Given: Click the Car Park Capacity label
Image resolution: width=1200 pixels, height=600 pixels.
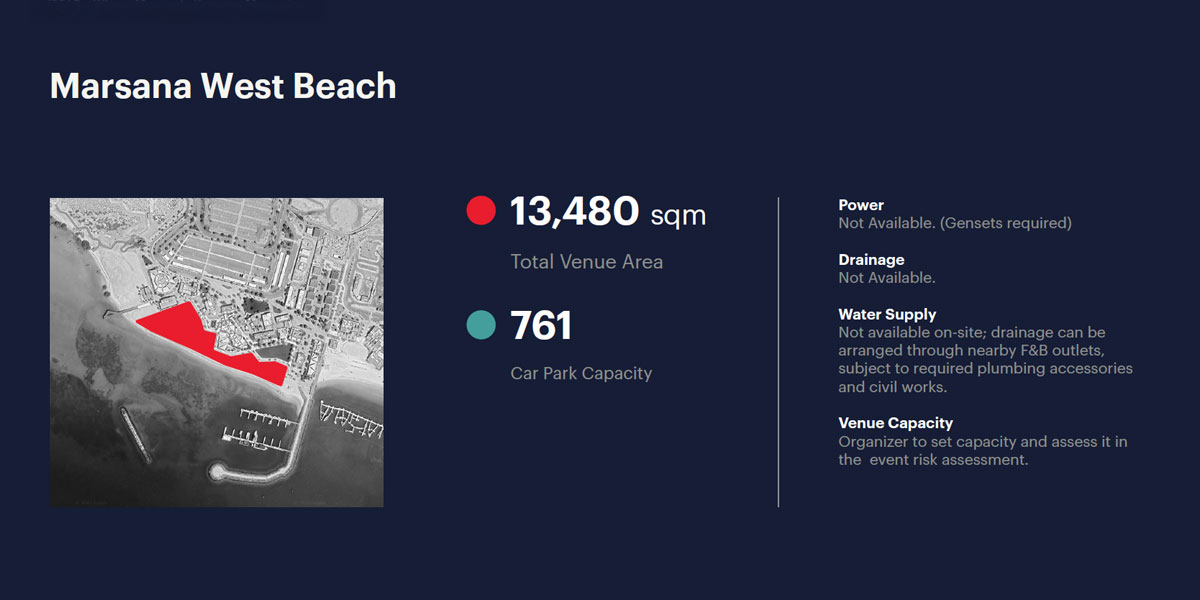Looking at the screenshot, I should click(x=581, y=373).
